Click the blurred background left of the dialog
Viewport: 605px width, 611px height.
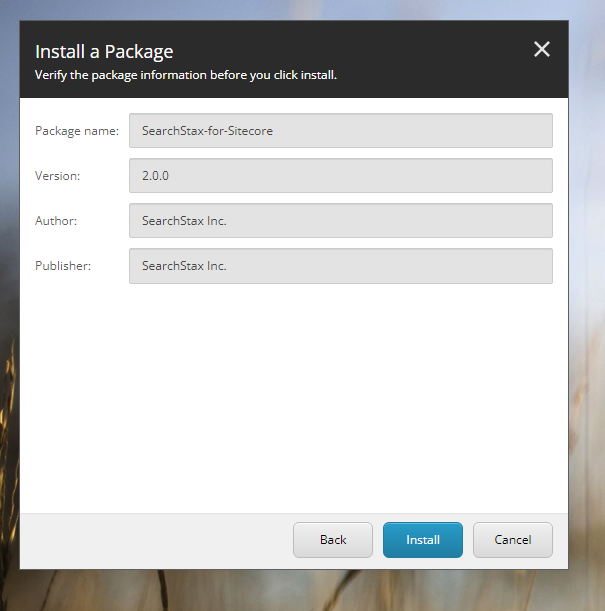click(x=9, y=300)
